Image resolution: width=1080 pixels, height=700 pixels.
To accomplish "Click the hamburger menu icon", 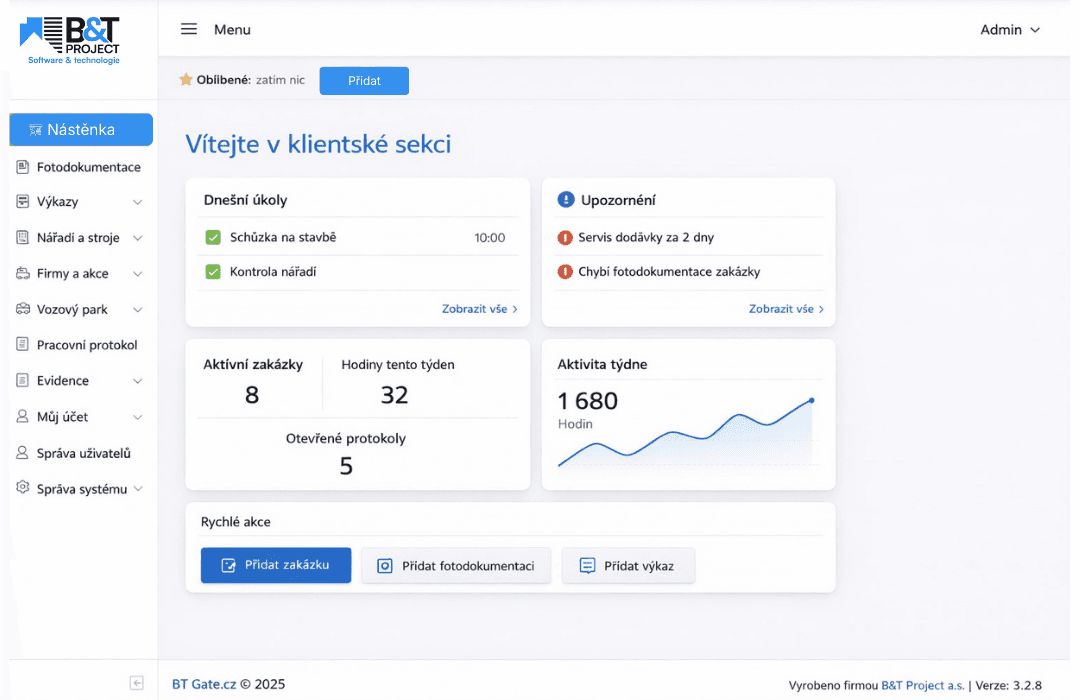I will 189,30.
